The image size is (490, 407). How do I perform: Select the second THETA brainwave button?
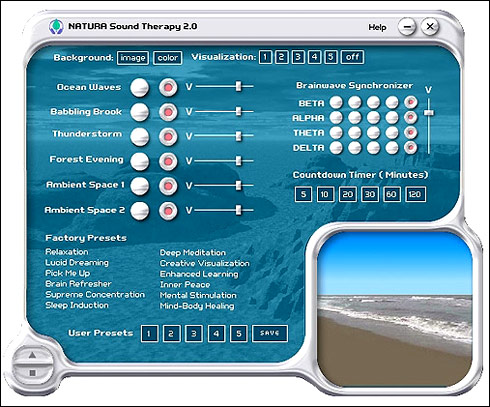click(355, 133)
